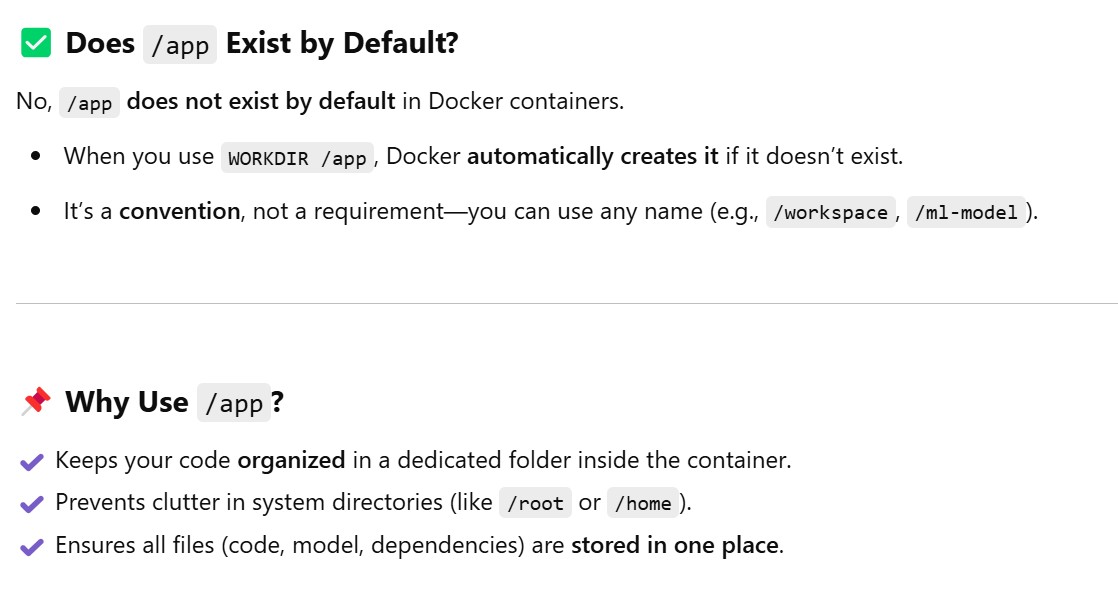1118x614 pixels.
Task: Click the '/home' inline code chip
Action: [642, 504]
